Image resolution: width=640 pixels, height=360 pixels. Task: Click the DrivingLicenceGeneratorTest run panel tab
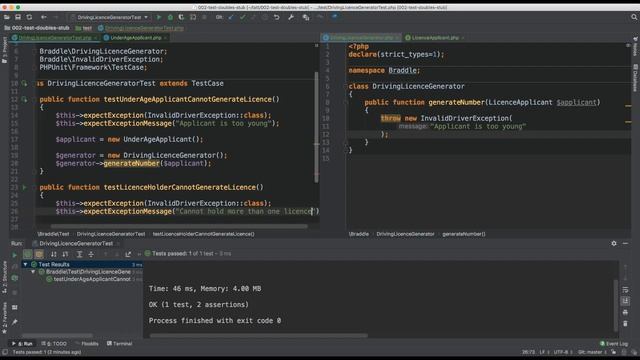(x=76, y=243)
